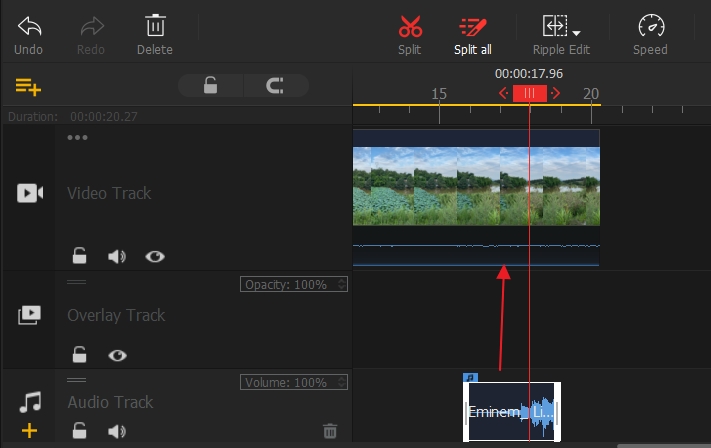
Task: Adjust the Overlay Track opacity stepper
Action: (x=343, y=285)
